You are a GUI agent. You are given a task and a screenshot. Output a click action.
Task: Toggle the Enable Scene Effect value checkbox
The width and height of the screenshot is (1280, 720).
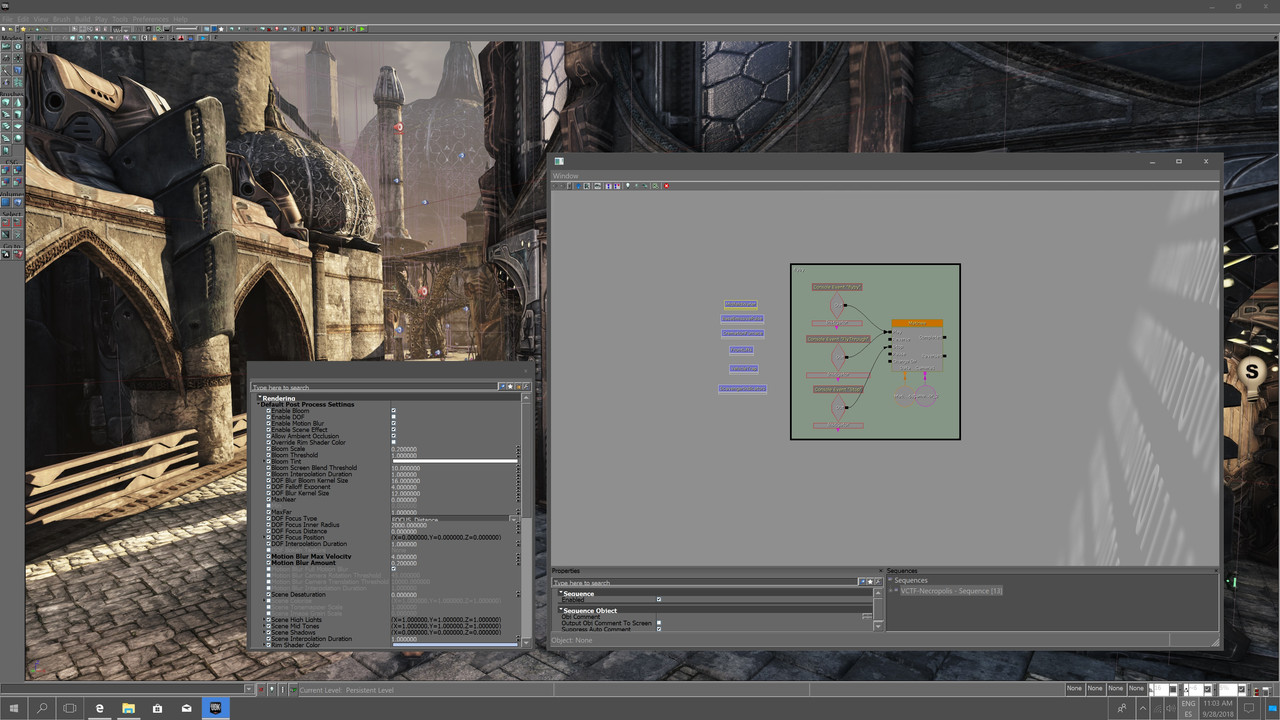(394, 429)
